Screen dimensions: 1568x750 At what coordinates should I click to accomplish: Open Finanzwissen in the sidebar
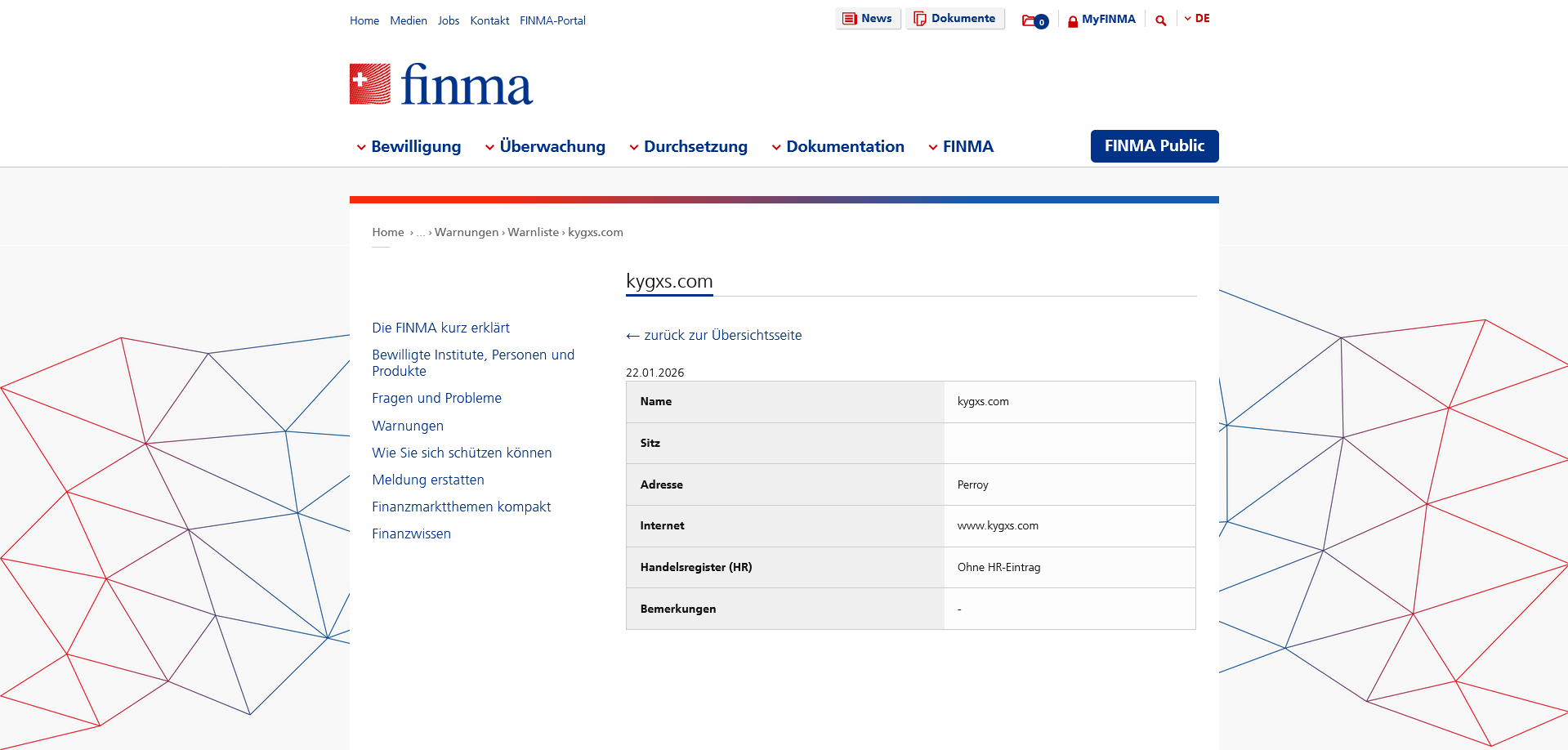[x=411, y=533]
